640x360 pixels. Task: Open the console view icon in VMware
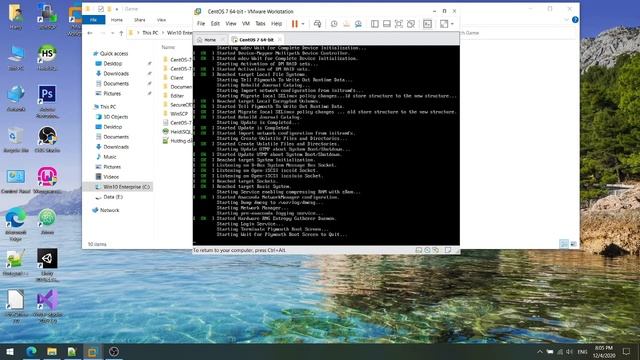pyautogui.click(x=427, y=24)
